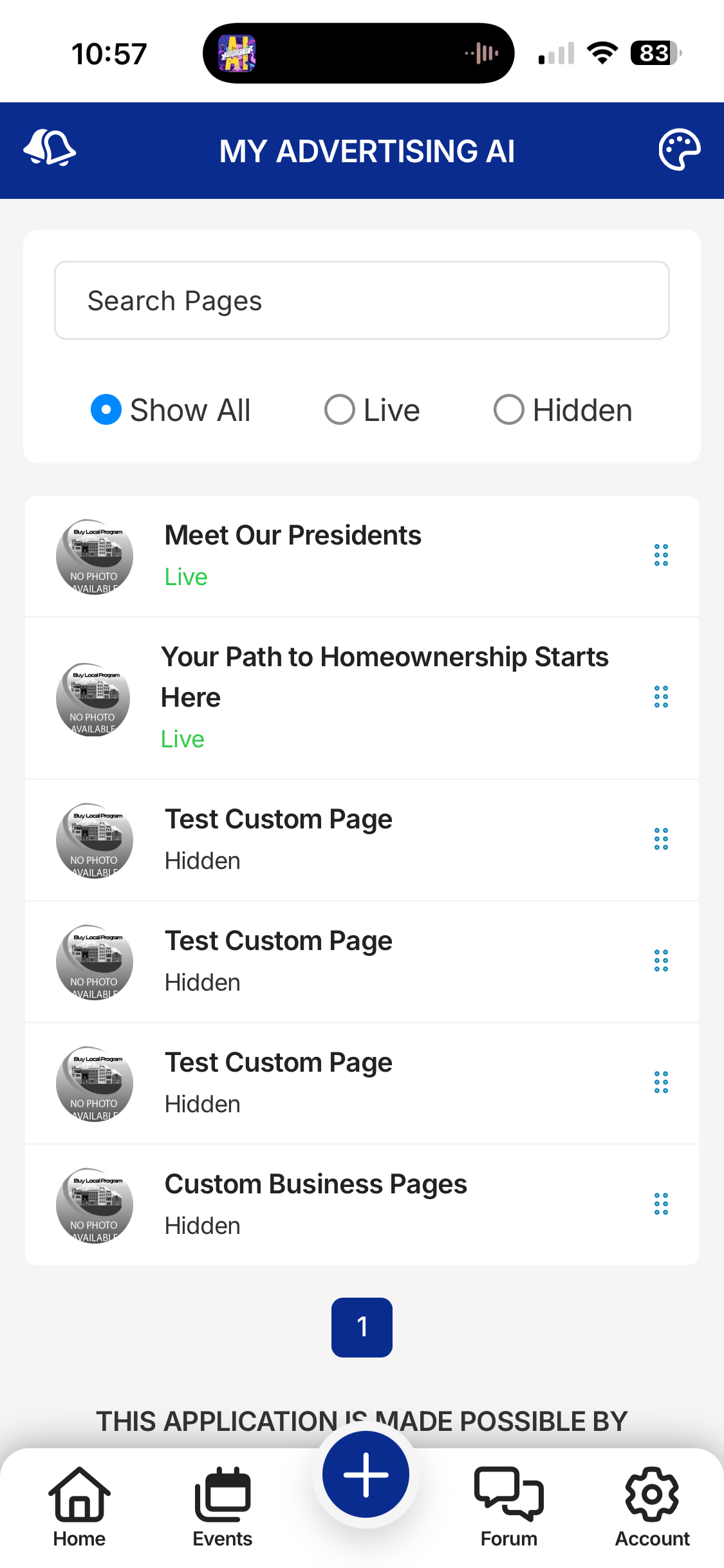724x1568 pixels.
Task: Open options menu for Meet Our Presidents
Action: point(661,555)
